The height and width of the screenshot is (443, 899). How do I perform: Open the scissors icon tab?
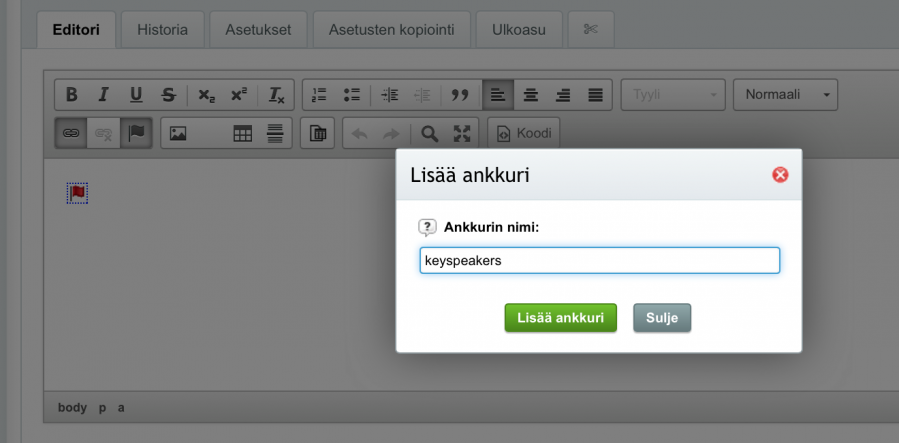[x=591, y=30]
